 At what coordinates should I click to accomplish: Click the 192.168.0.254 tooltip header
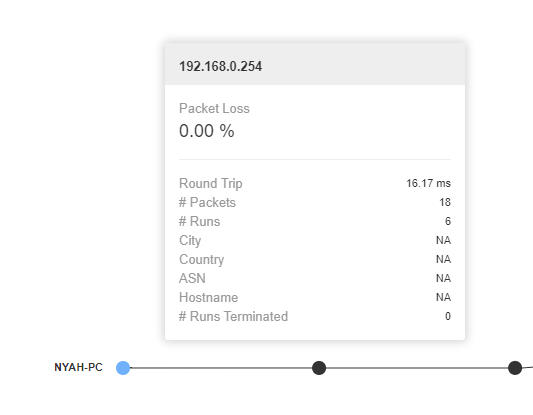(315, 64)
